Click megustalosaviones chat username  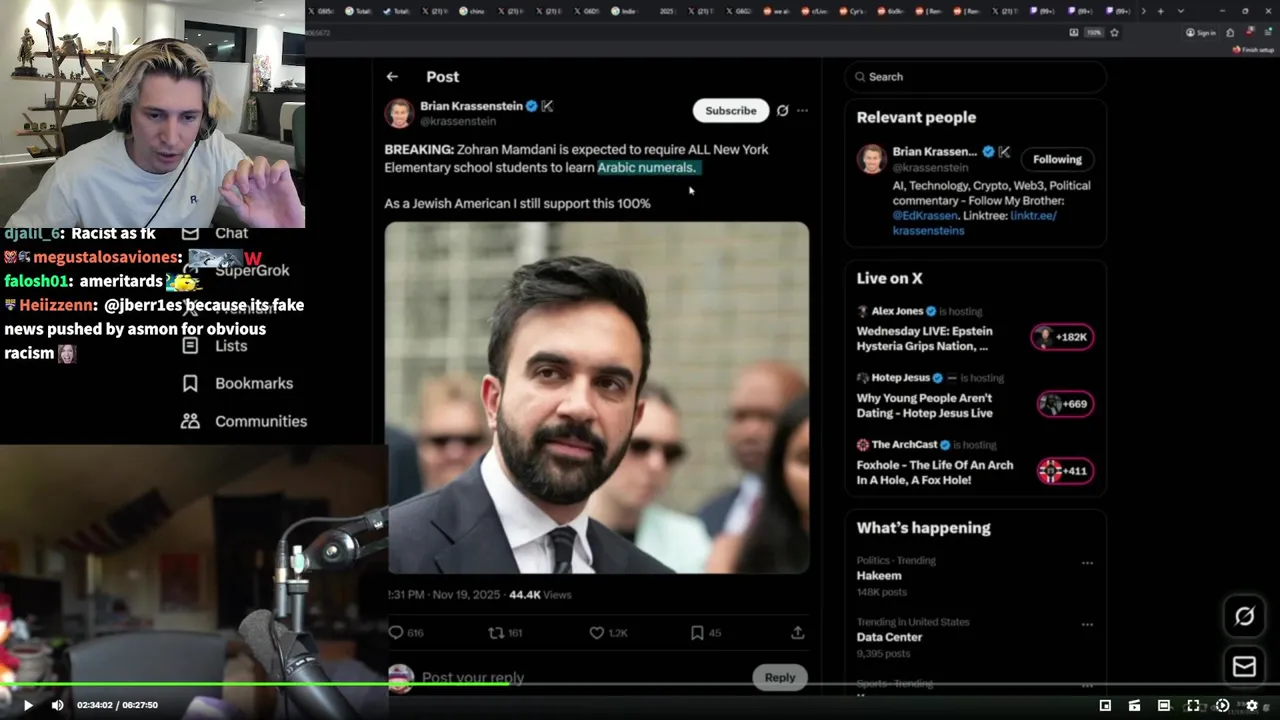coord(107,257)
